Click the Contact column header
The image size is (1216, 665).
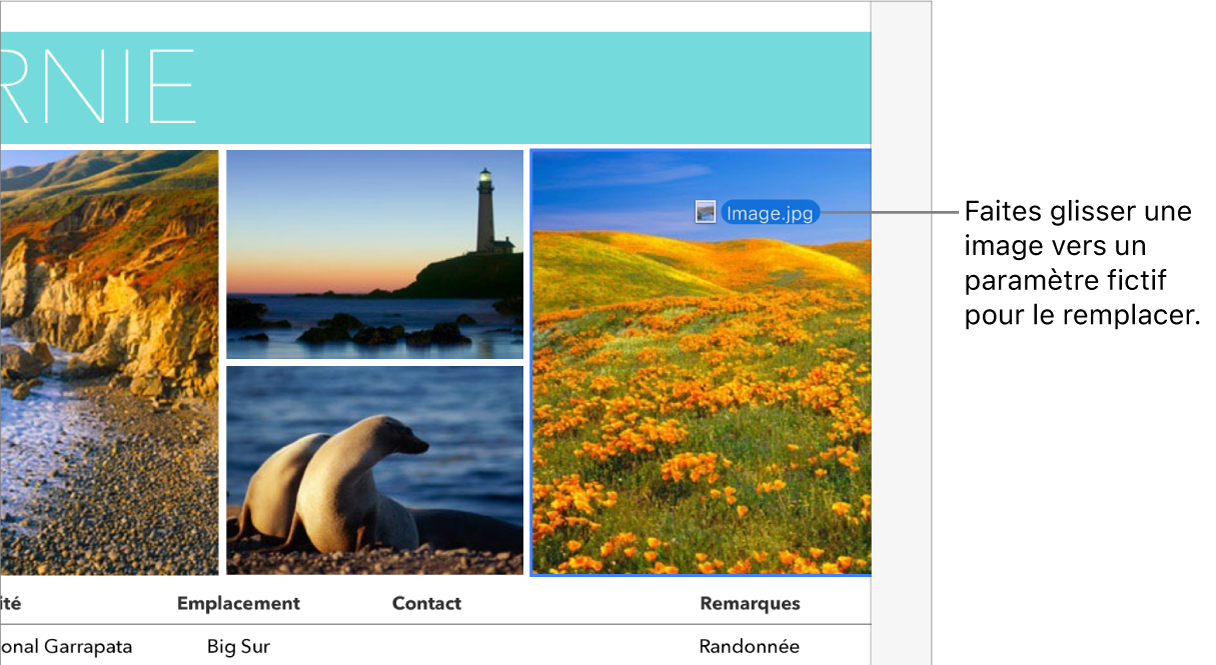click(426, 603)
